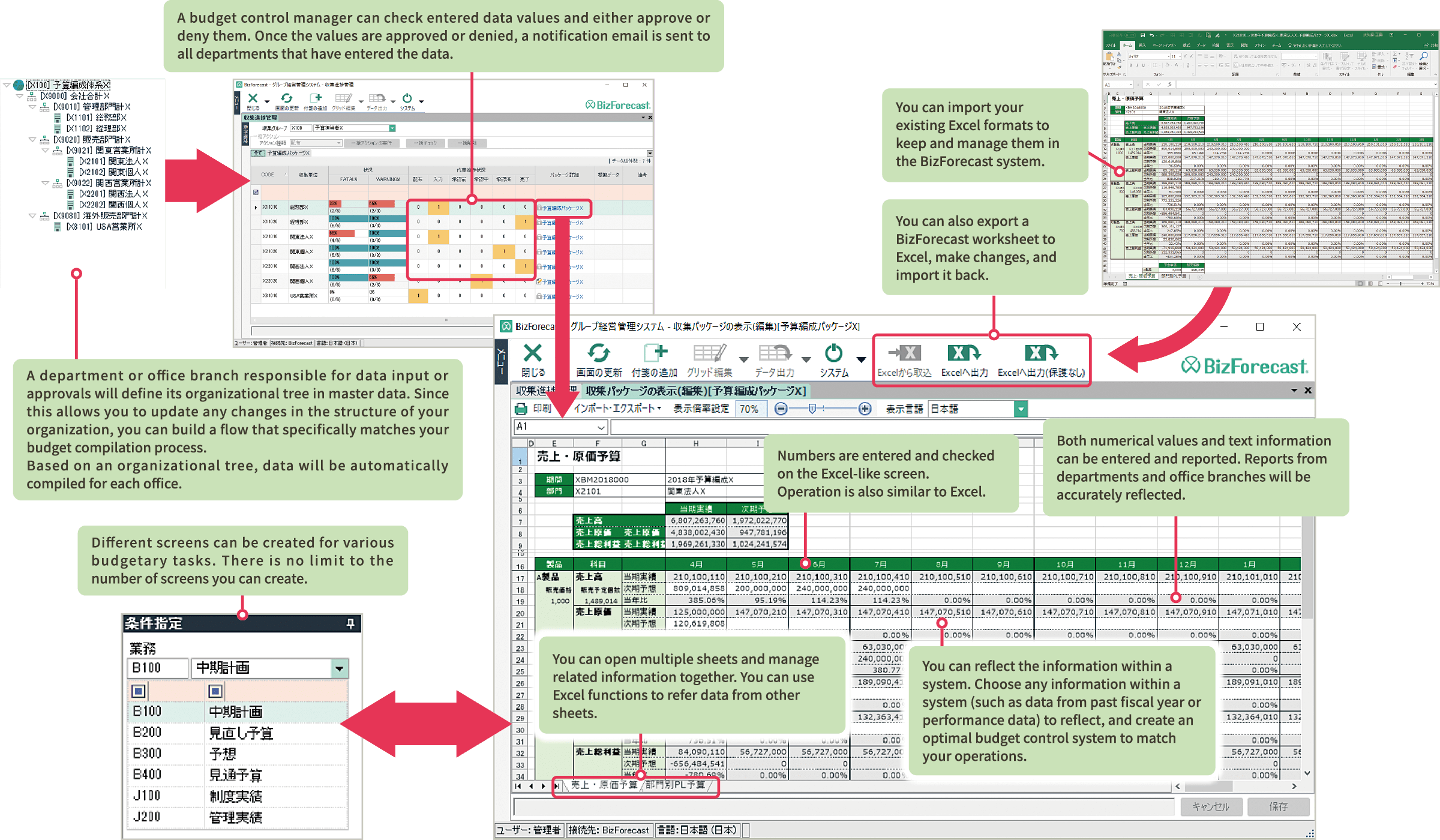Close the 収集パッケージの表示 panel with X
This screenshot has height=840, width=1440.
(x=1308, y=391)
